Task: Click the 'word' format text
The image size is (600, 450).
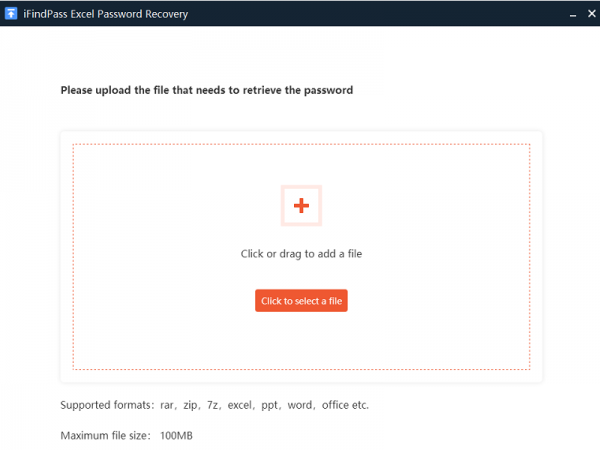Action: tap(300, 405)
